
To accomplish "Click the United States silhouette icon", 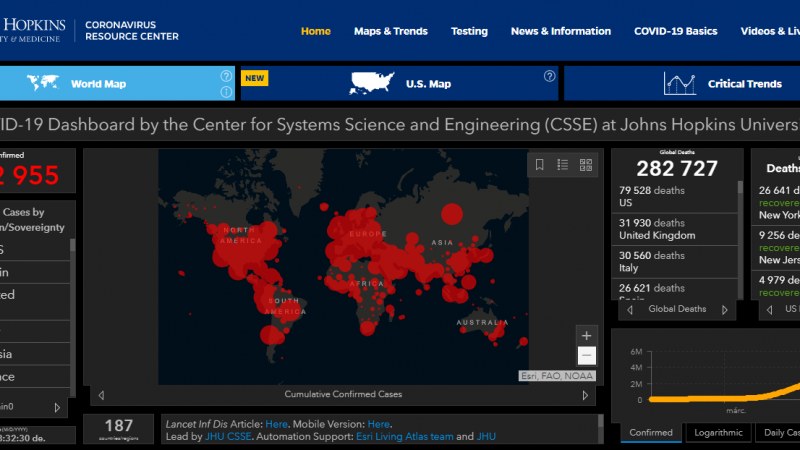I will pos(372,83).
